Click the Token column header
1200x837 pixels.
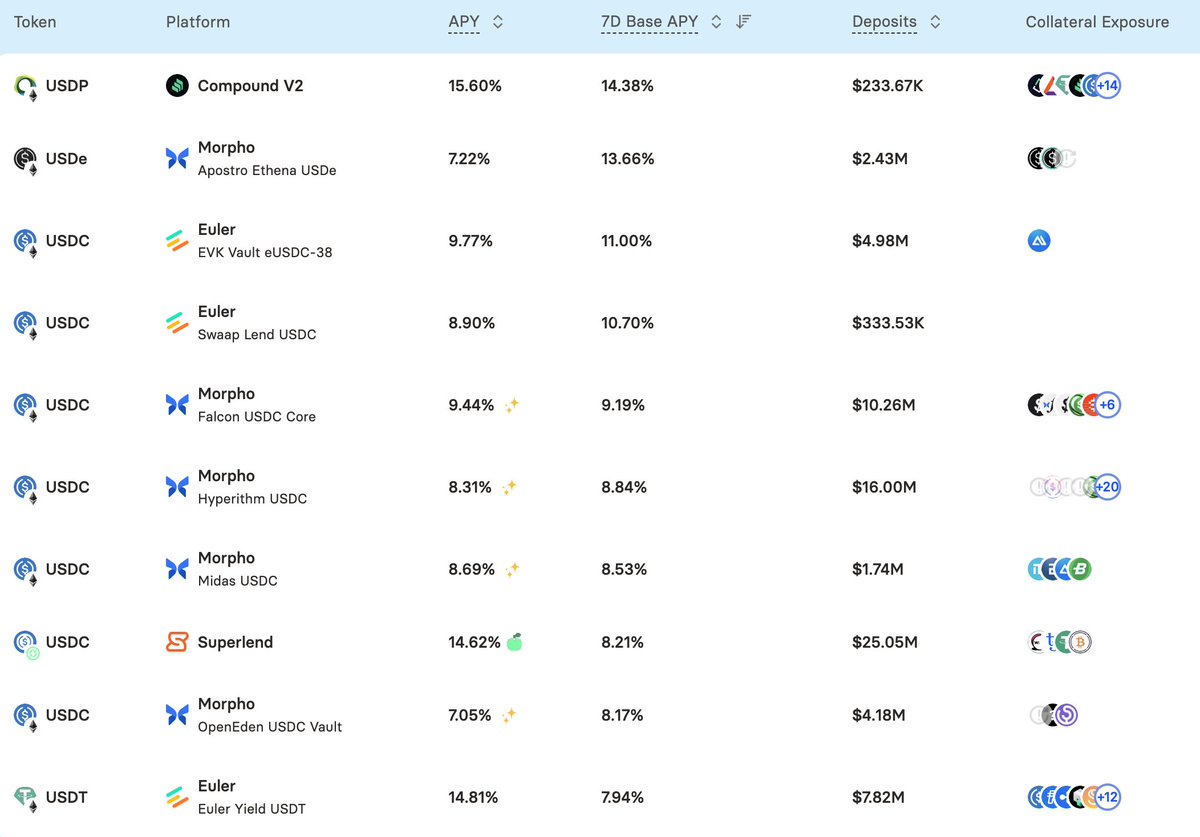pos(35,22)
